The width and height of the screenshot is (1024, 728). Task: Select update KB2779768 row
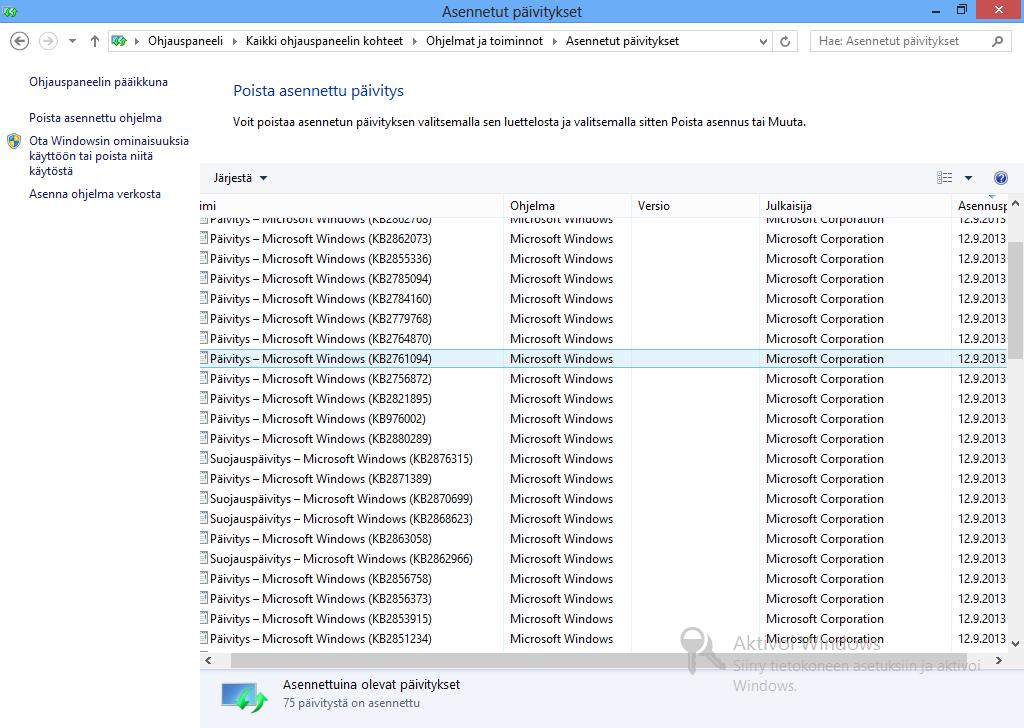[603, 319]
